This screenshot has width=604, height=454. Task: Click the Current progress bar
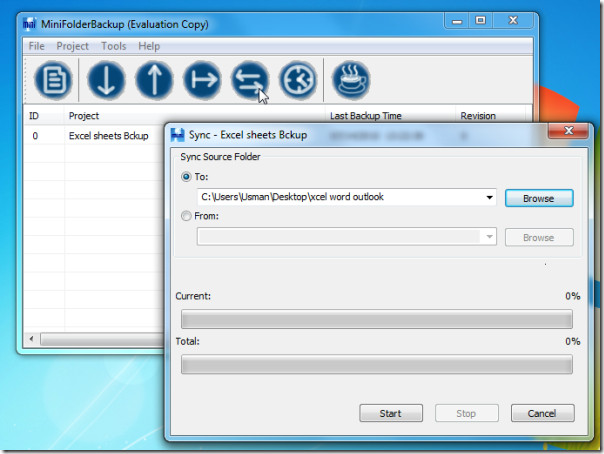377,319
